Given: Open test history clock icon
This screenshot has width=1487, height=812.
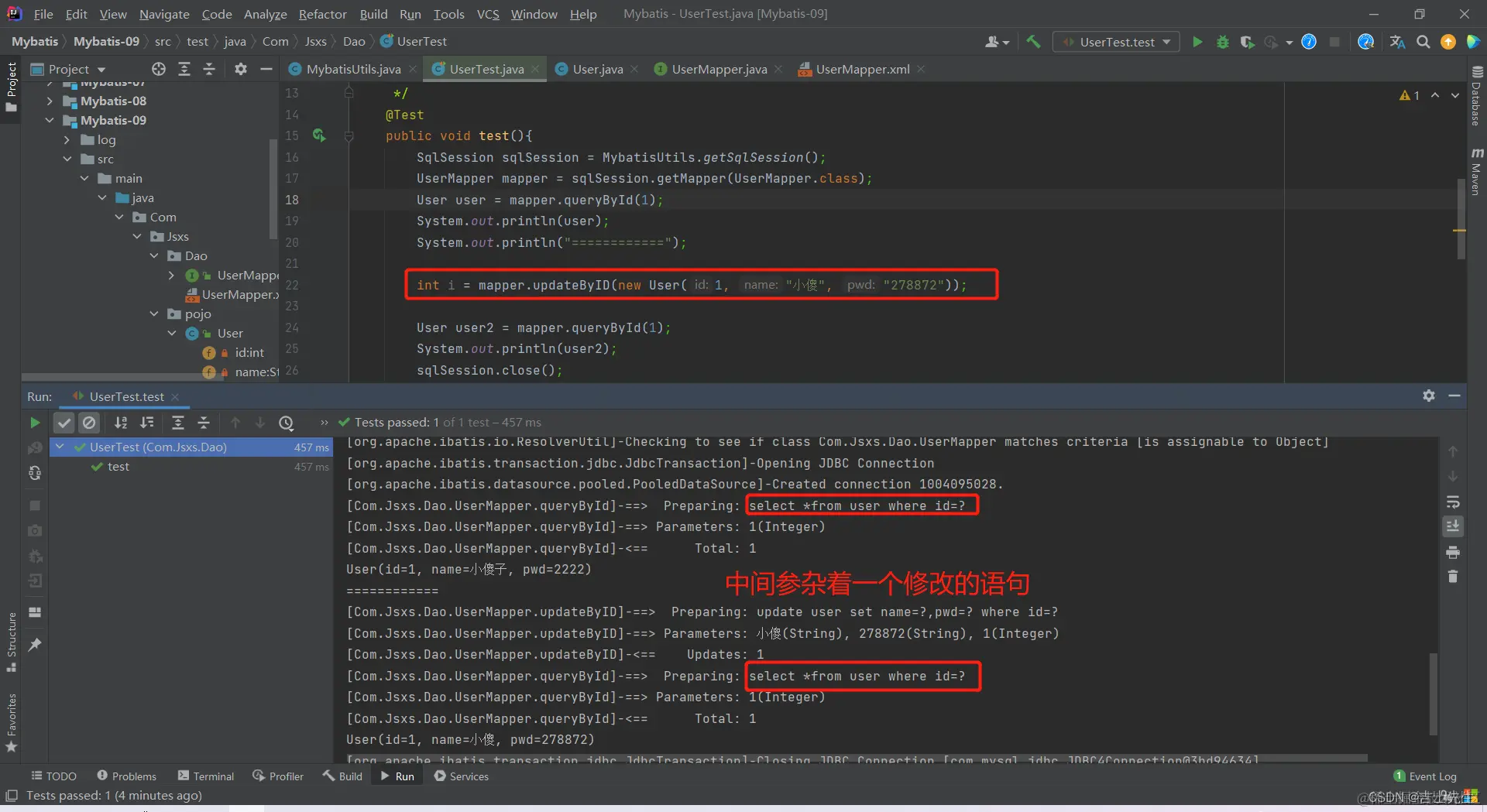Looking at the screenshot, I should (287, 423).
